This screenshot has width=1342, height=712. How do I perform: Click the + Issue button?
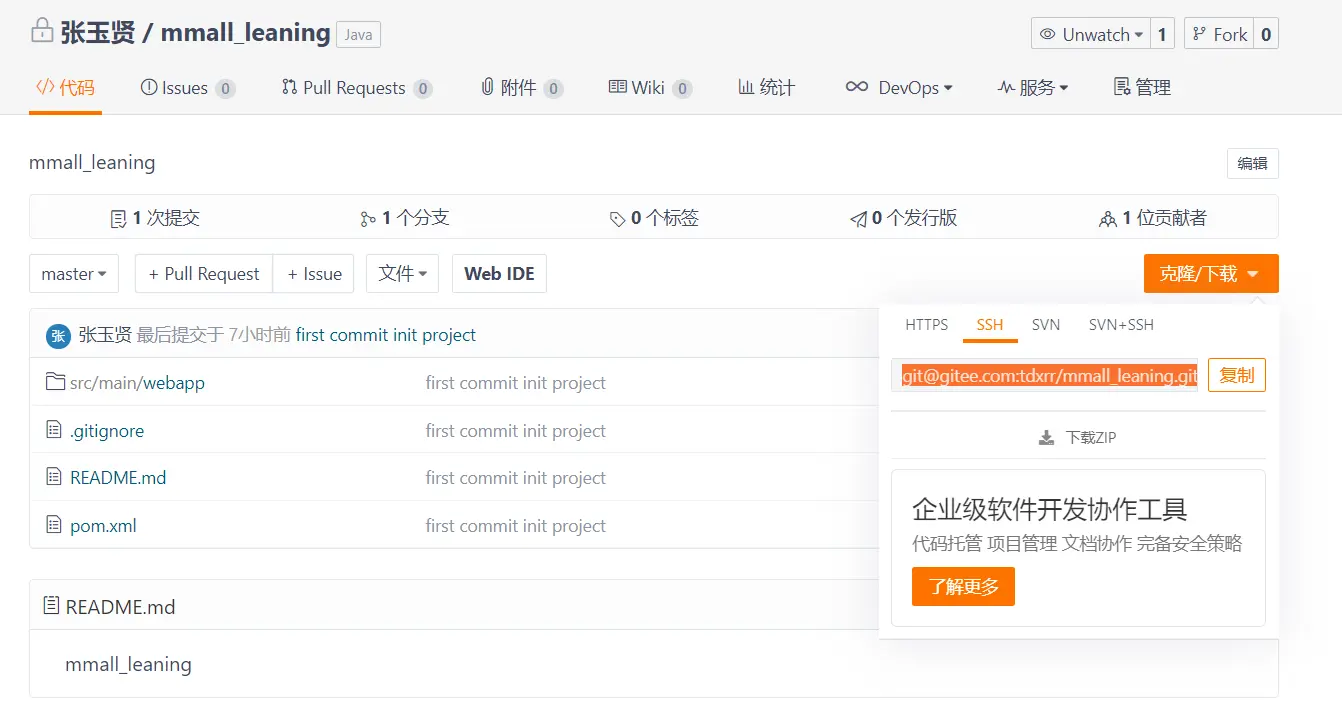coord(314,274)
